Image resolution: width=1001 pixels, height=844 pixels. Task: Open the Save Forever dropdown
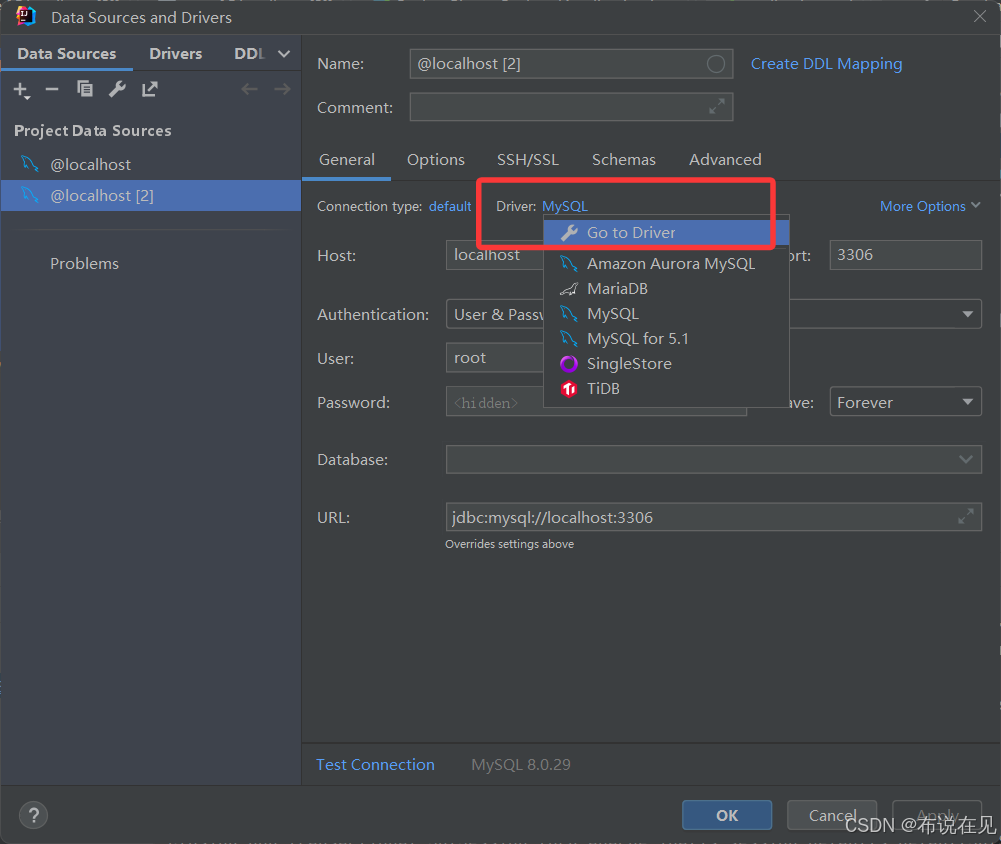tap(905, 402)
